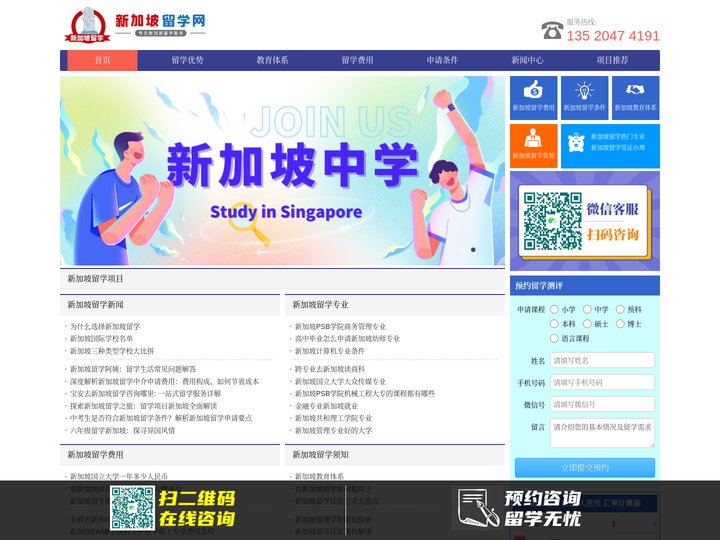Click the 微信号 input field
Viewport: 720px width, 540px height.
click(602, 404)
